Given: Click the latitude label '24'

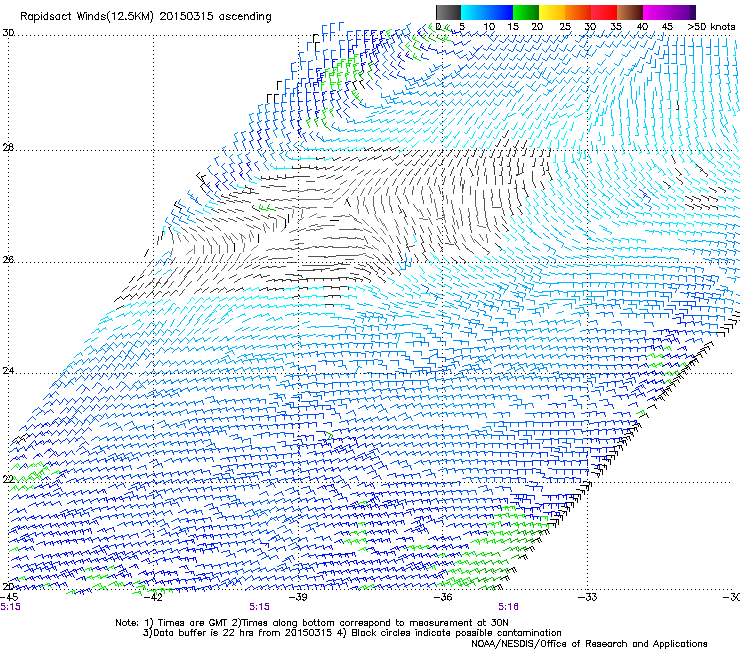Looking at the screenshot, I should click(x=8, y=371).
